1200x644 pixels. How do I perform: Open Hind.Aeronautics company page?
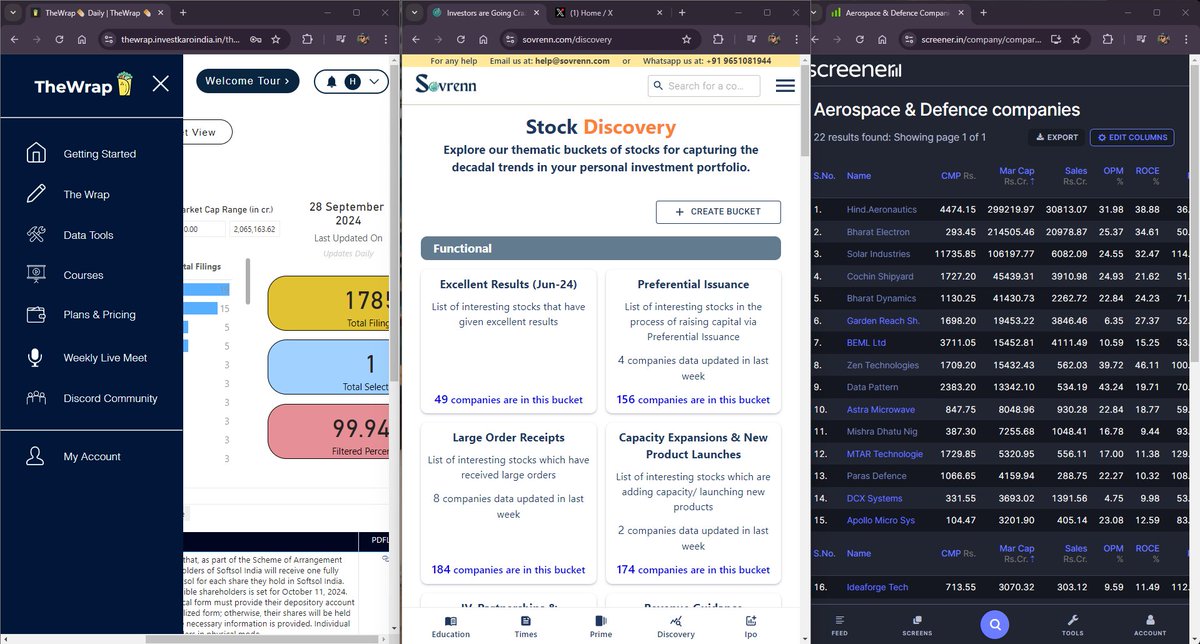coord(881,210)
